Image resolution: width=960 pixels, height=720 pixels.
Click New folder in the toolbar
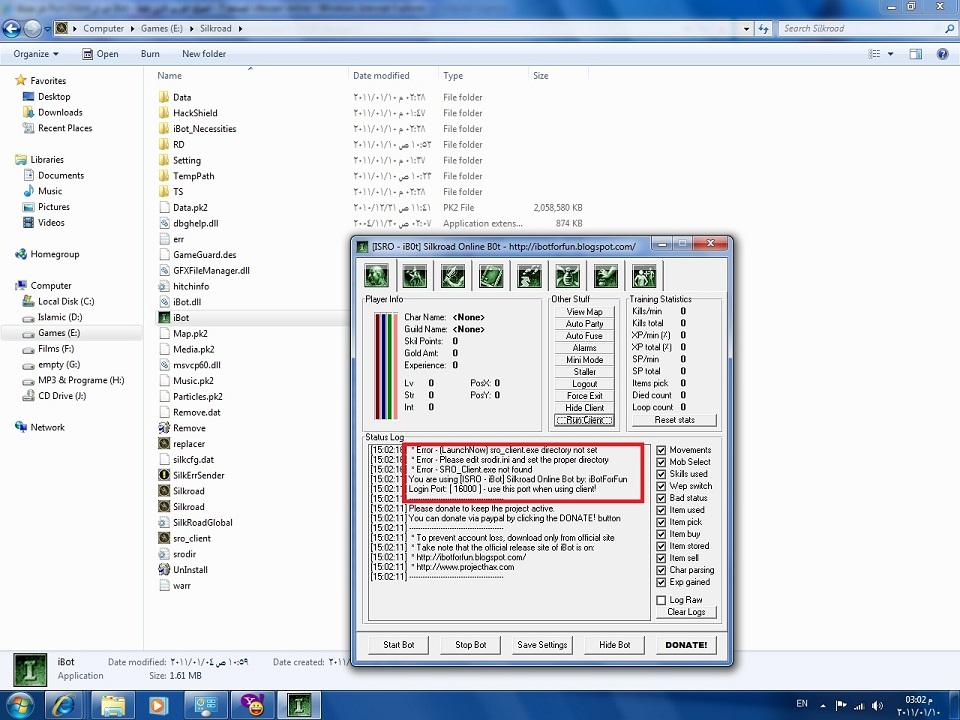(x=204, y=54)
